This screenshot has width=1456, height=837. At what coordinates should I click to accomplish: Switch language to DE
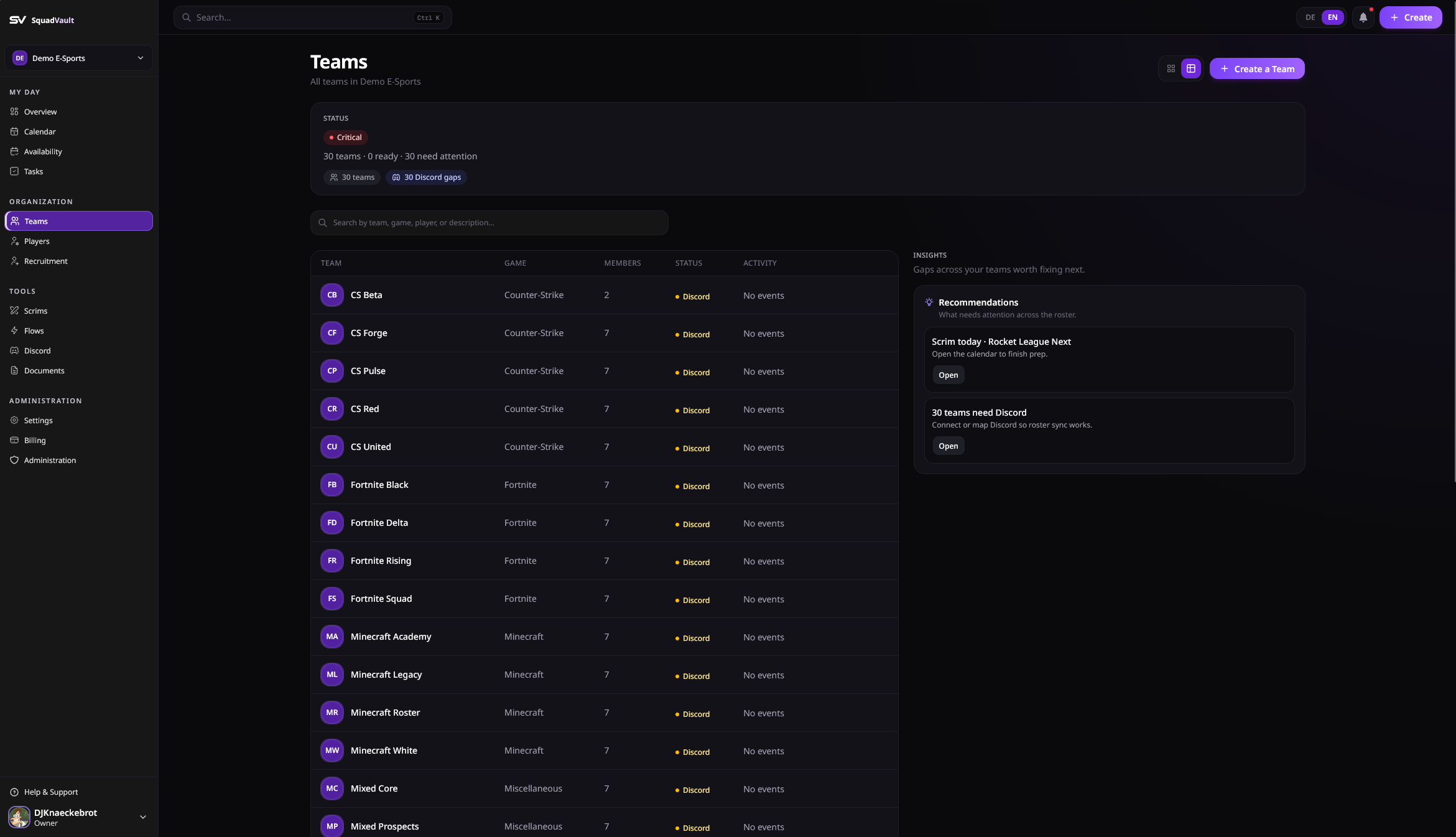pyautogui.click(x=1310, y=17)
